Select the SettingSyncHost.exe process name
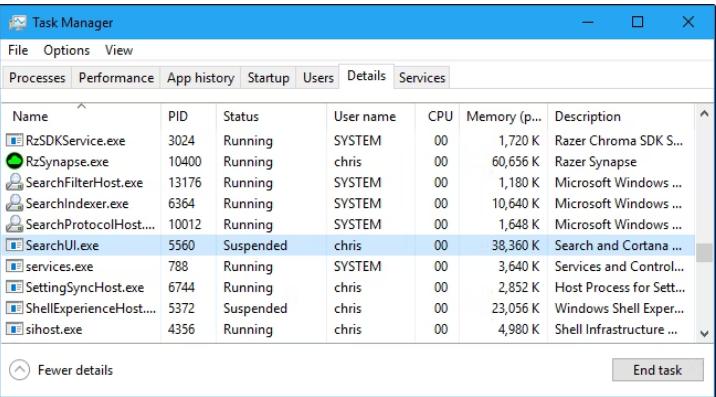Viewport: 716px width, 397px height. click(84, 288)
